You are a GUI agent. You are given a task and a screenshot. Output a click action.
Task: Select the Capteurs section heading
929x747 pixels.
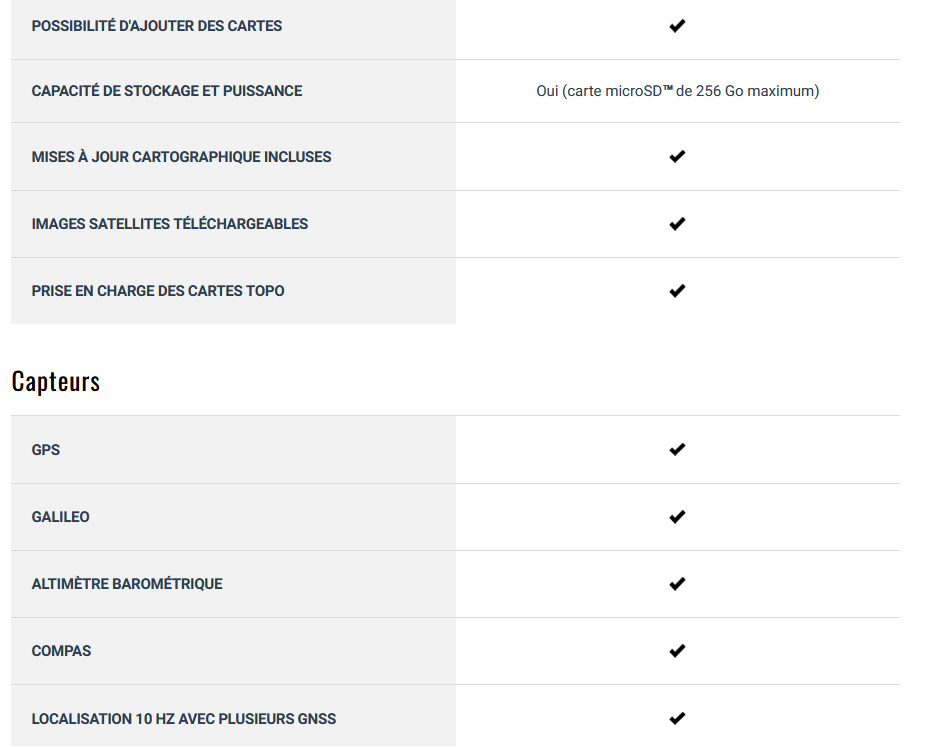pos(56,381)
